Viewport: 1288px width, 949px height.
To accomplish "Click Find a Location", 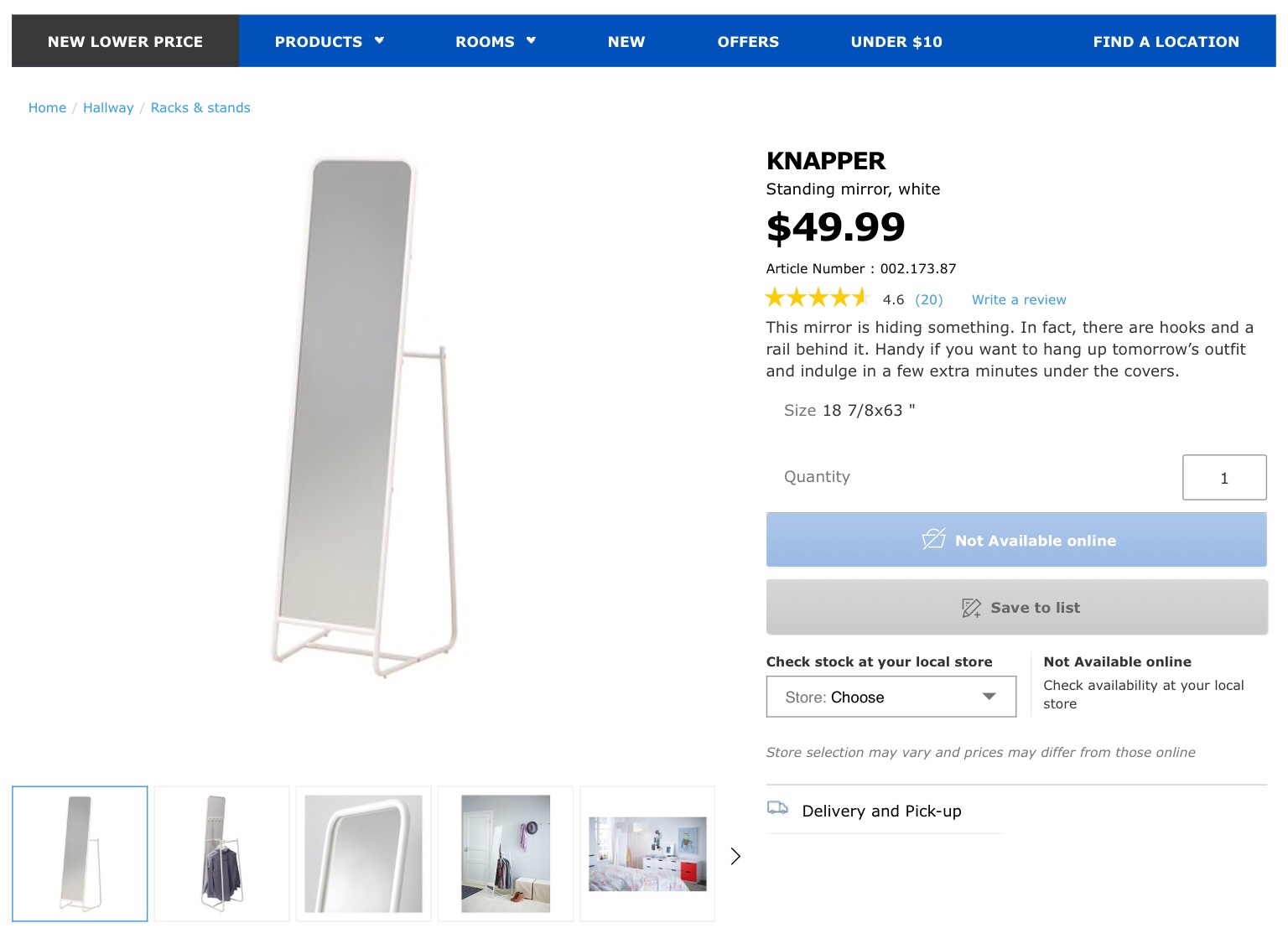I will pyautogui.click(x=1166, y=42).
